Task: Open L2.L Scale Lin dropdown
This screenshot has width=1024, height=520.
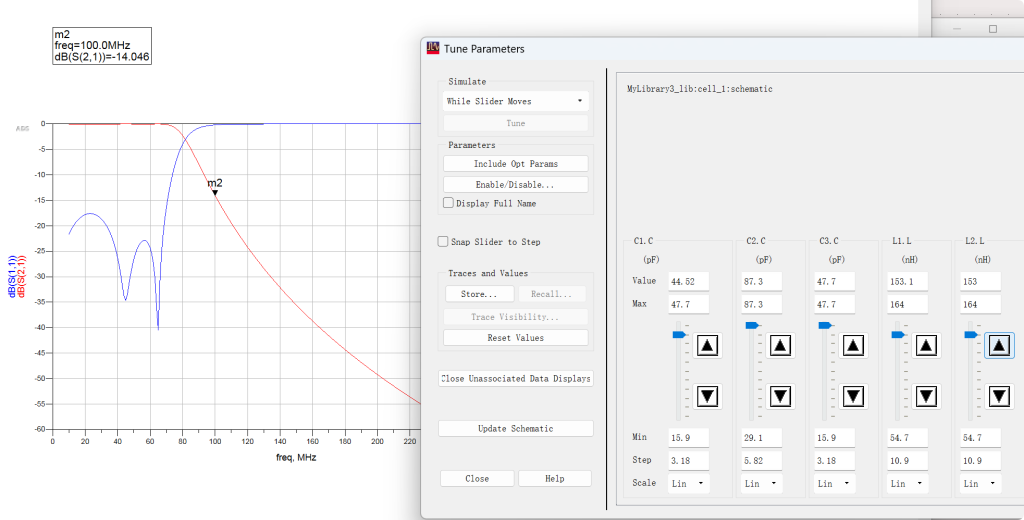Action: 981,483
